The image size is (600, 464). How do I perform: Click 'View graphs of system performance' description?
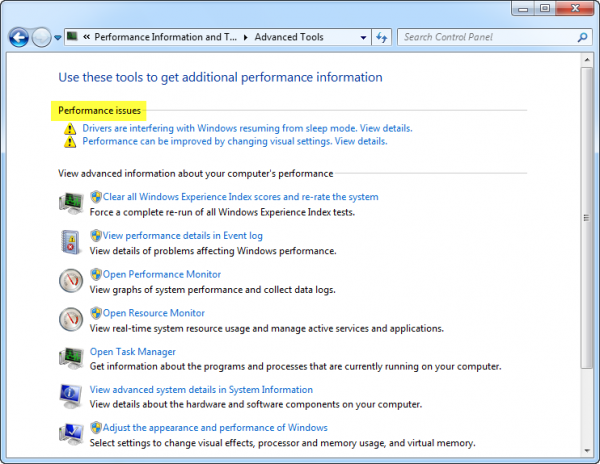coord(212,290)
